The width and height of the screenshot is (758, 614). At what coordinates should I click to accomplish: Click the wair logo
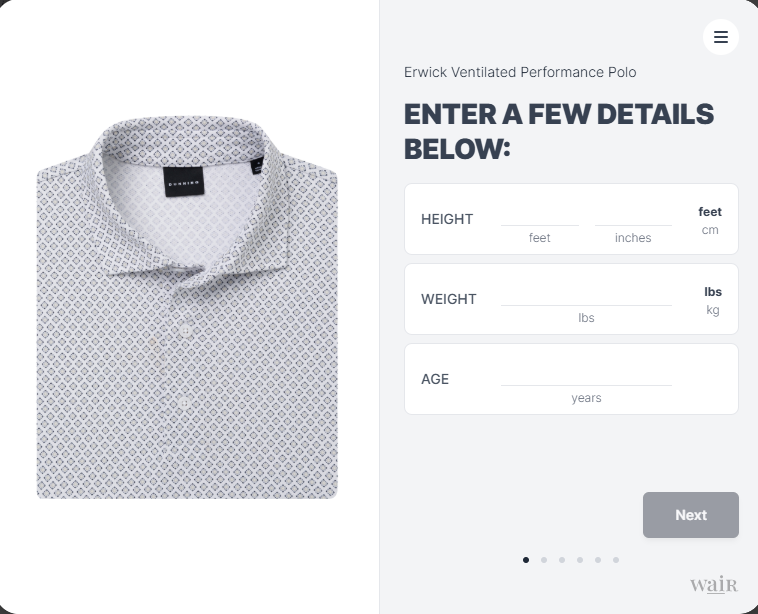pos(714,585)
